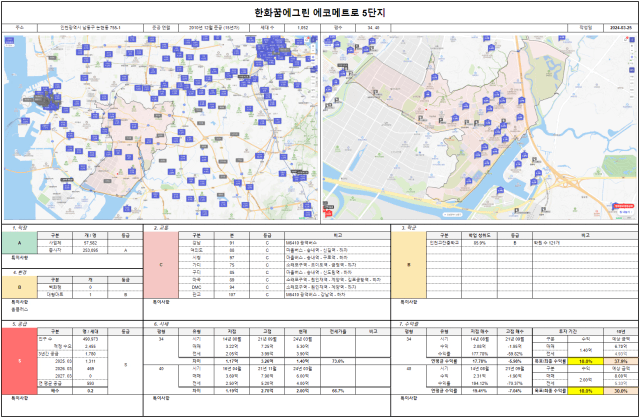Select the yellow 18.0% cell in the 40-pyeong row
The height and width of the screenshot is (418, 640).
tap(586, 391)
